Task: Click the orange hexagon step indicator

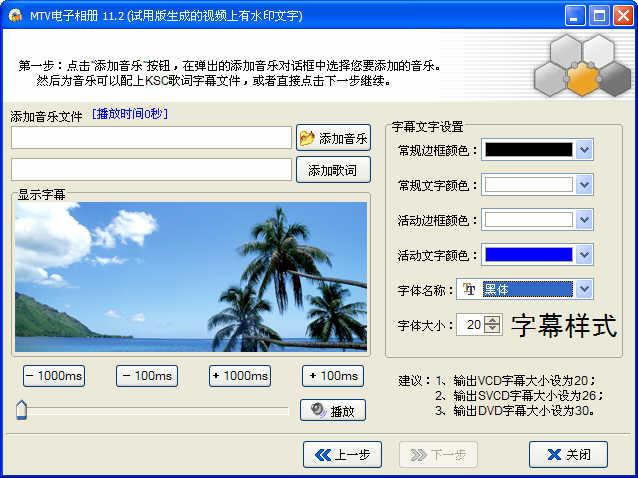Action: [582, 79]
